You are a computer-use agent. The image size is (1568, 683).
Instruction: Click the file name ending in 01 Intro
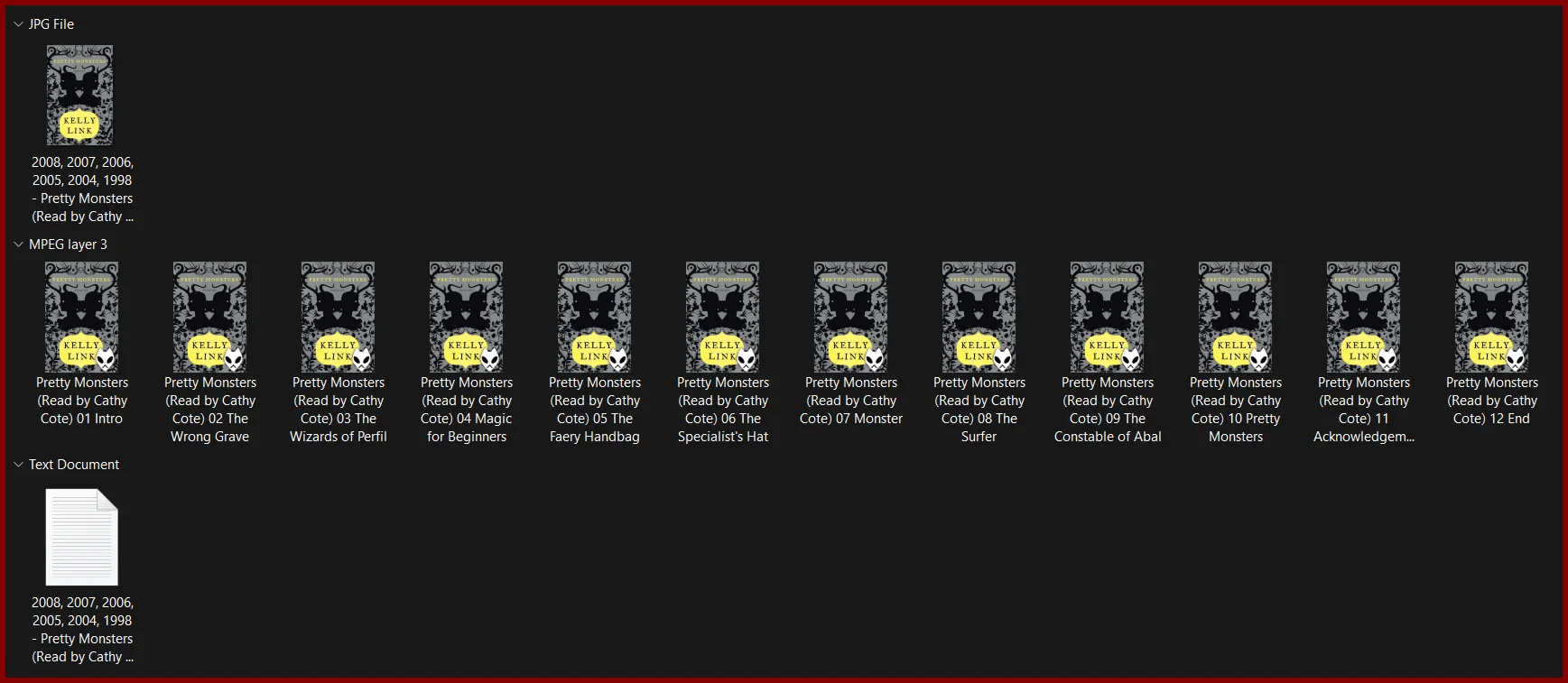(x=82, y=401)
